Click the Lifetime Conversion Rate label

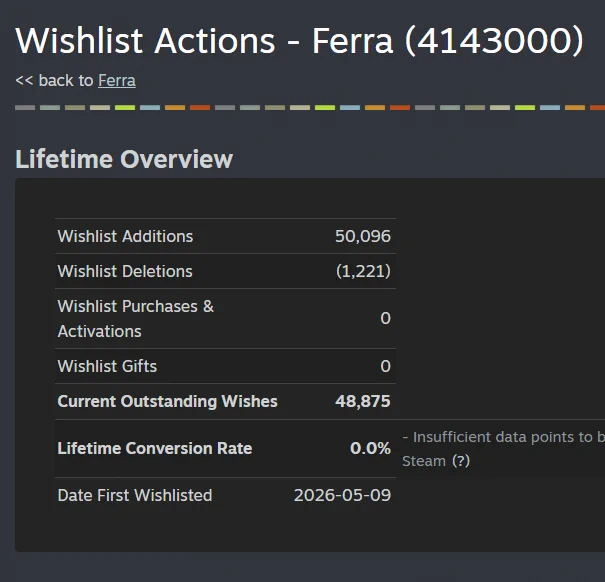[x=155, y=448]
